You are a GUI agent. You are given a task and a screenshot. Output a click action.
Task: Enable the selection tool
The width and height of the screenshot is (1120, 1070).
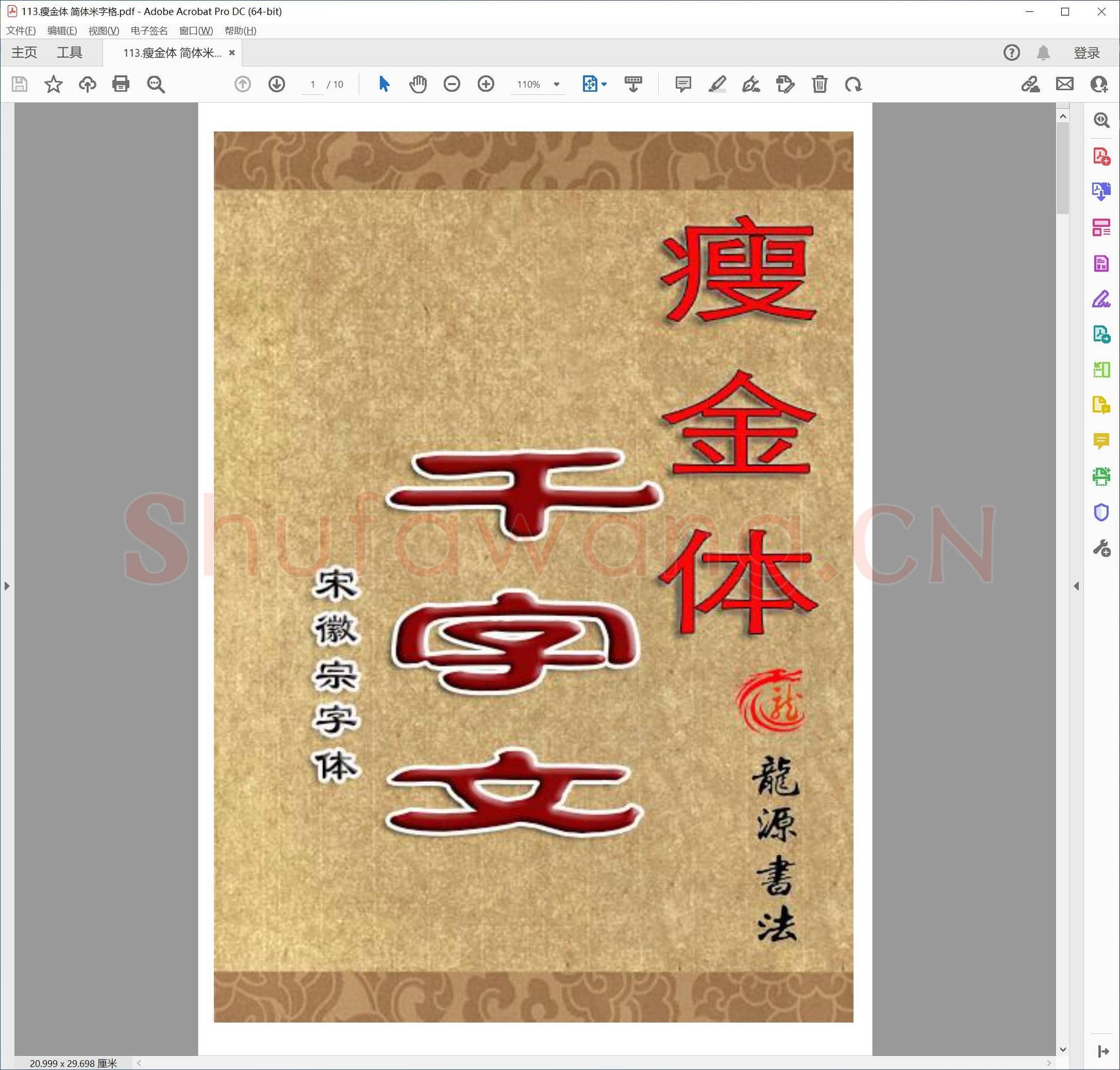click(383, 84)
